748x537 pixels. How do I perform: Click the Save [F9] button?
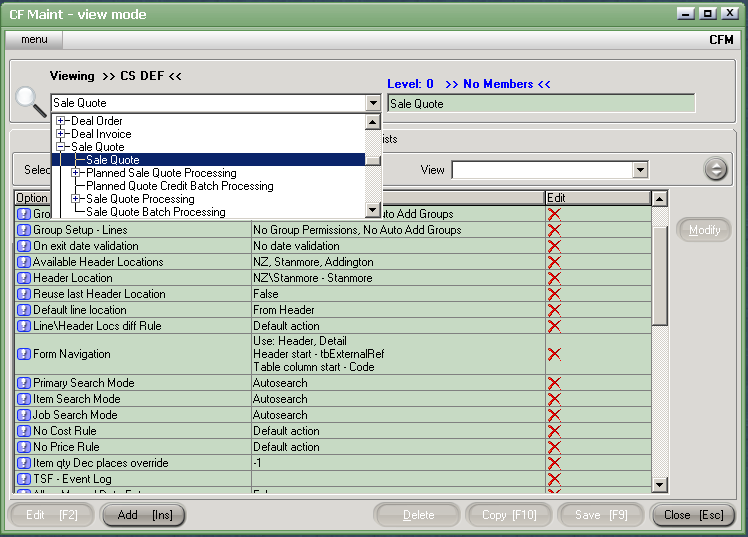[601, 515]
